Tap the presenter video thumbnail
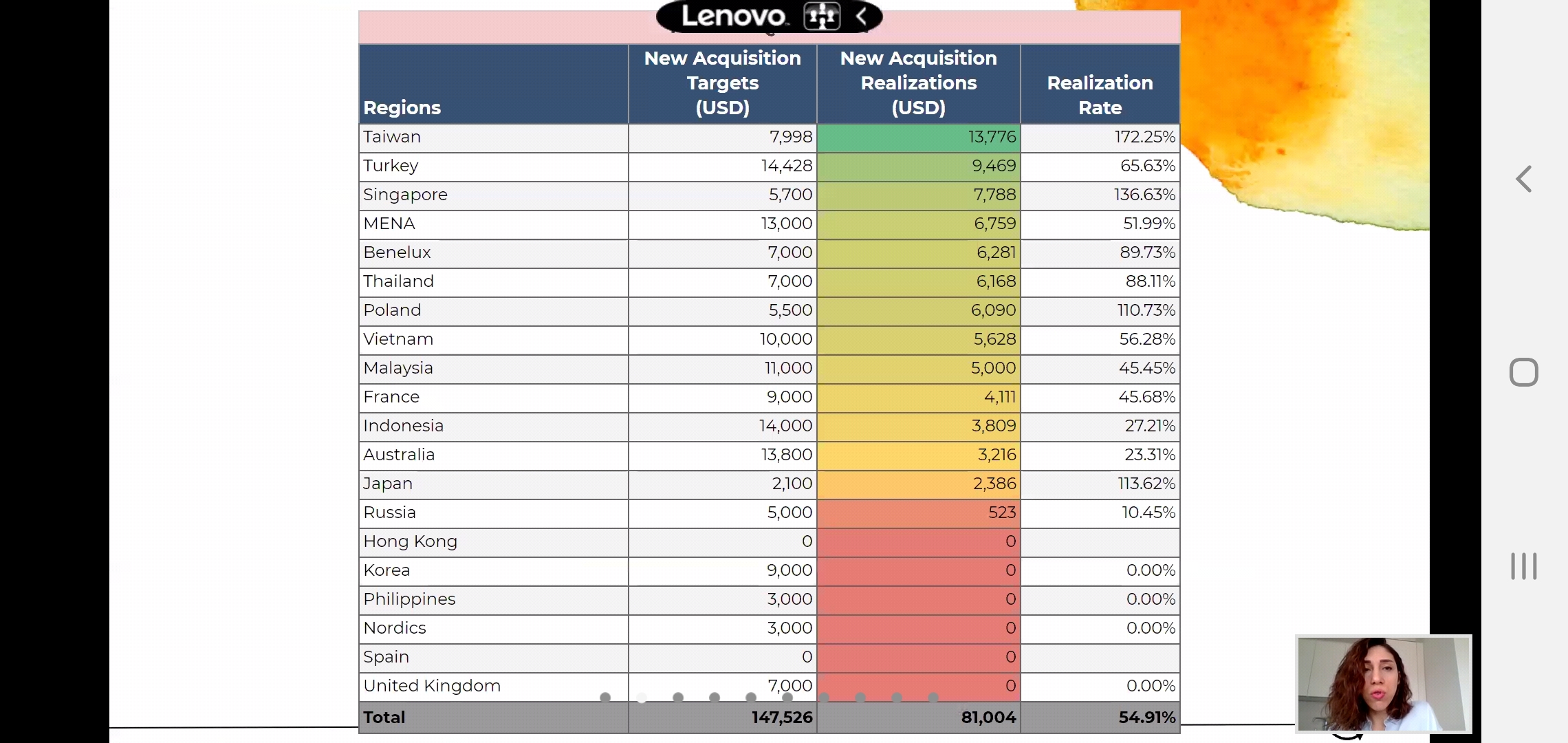Image resolution: width=1568 pixels, height=743 pixels. click(1383, 683)
